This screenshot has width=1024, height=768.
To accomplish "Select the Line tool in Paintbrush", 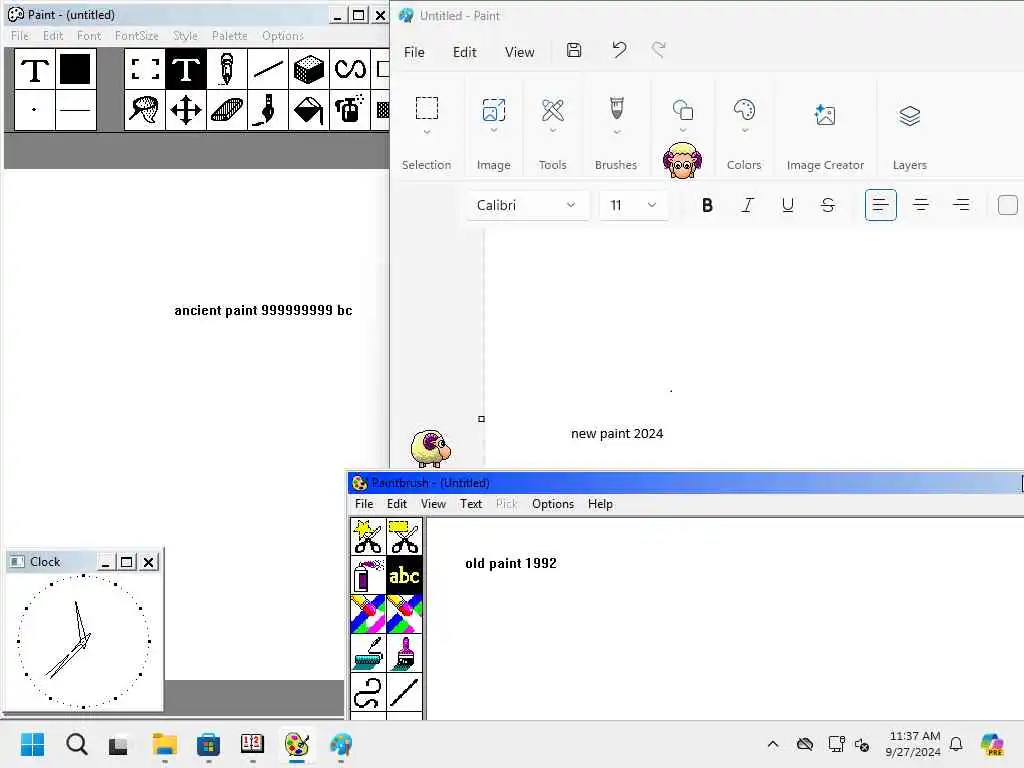I will pyautogui.click(x=404, y=692).
